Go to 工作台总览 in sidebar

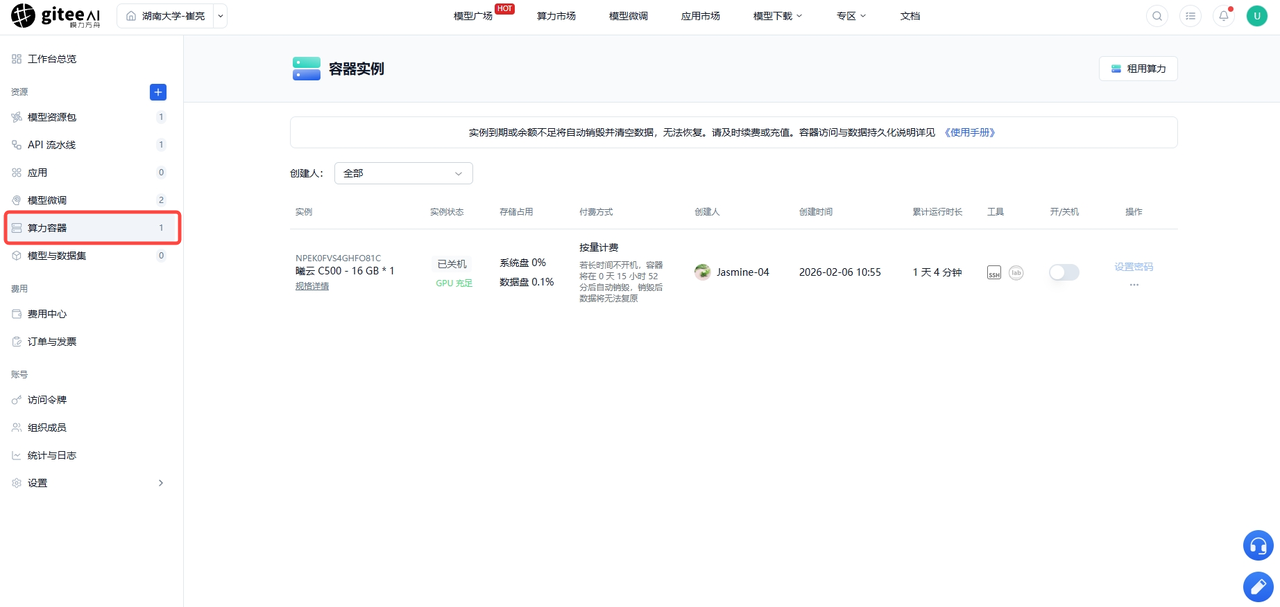coord(91,59)
